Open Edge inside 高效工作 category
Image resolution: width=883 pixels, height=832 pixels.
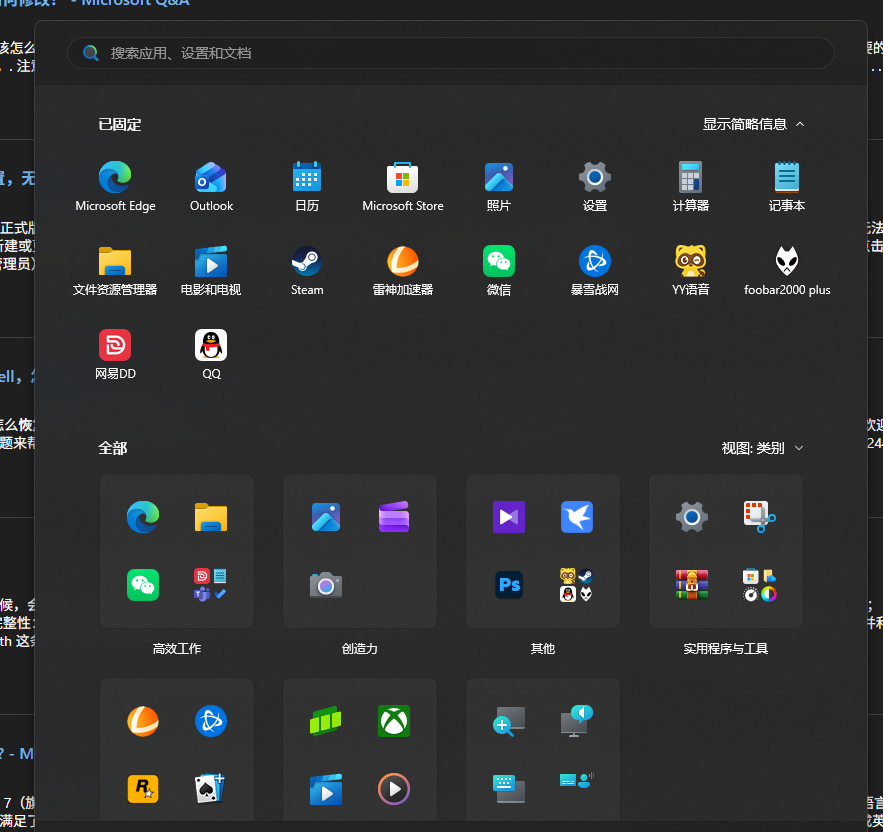click(143, 517)
